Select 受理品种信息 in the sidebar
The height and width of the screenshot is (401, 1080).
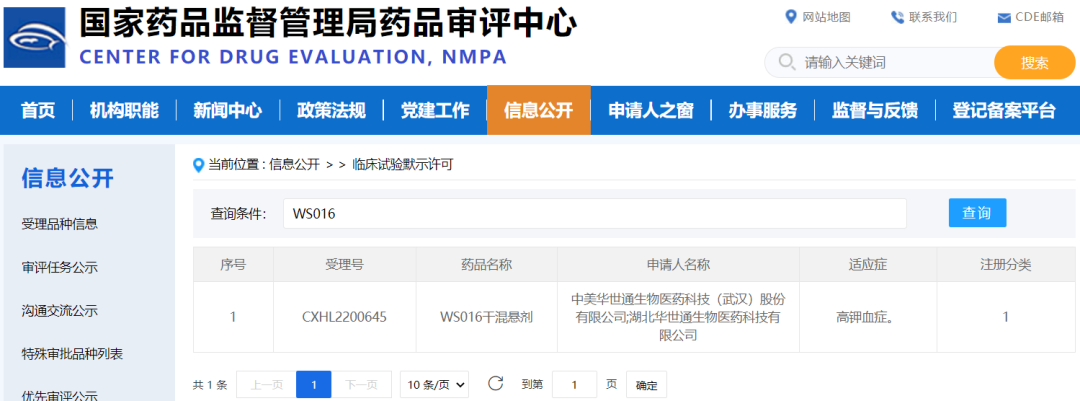(x=60, y=224)
